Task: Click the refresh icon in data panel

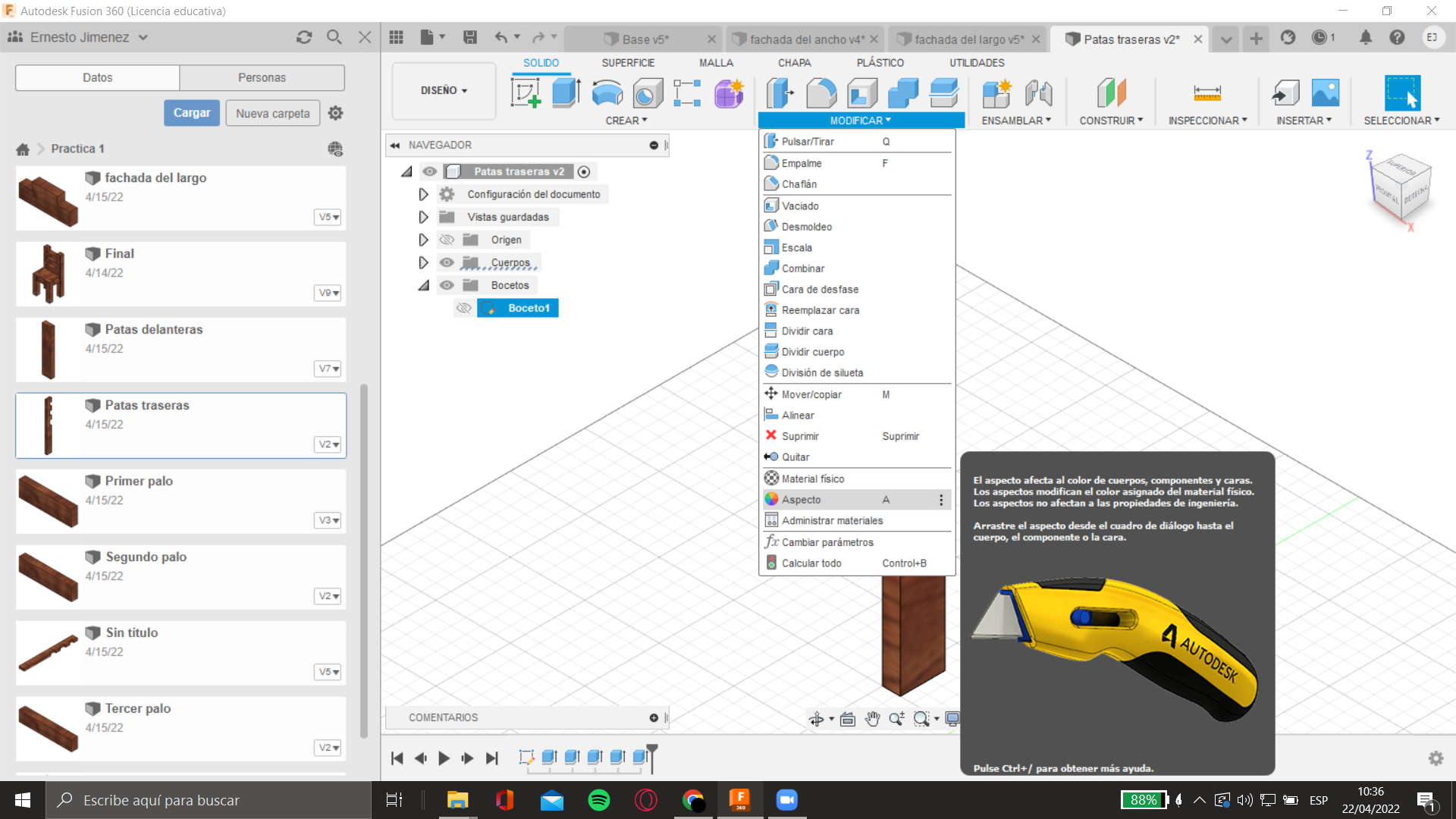Action: [304, 37]
